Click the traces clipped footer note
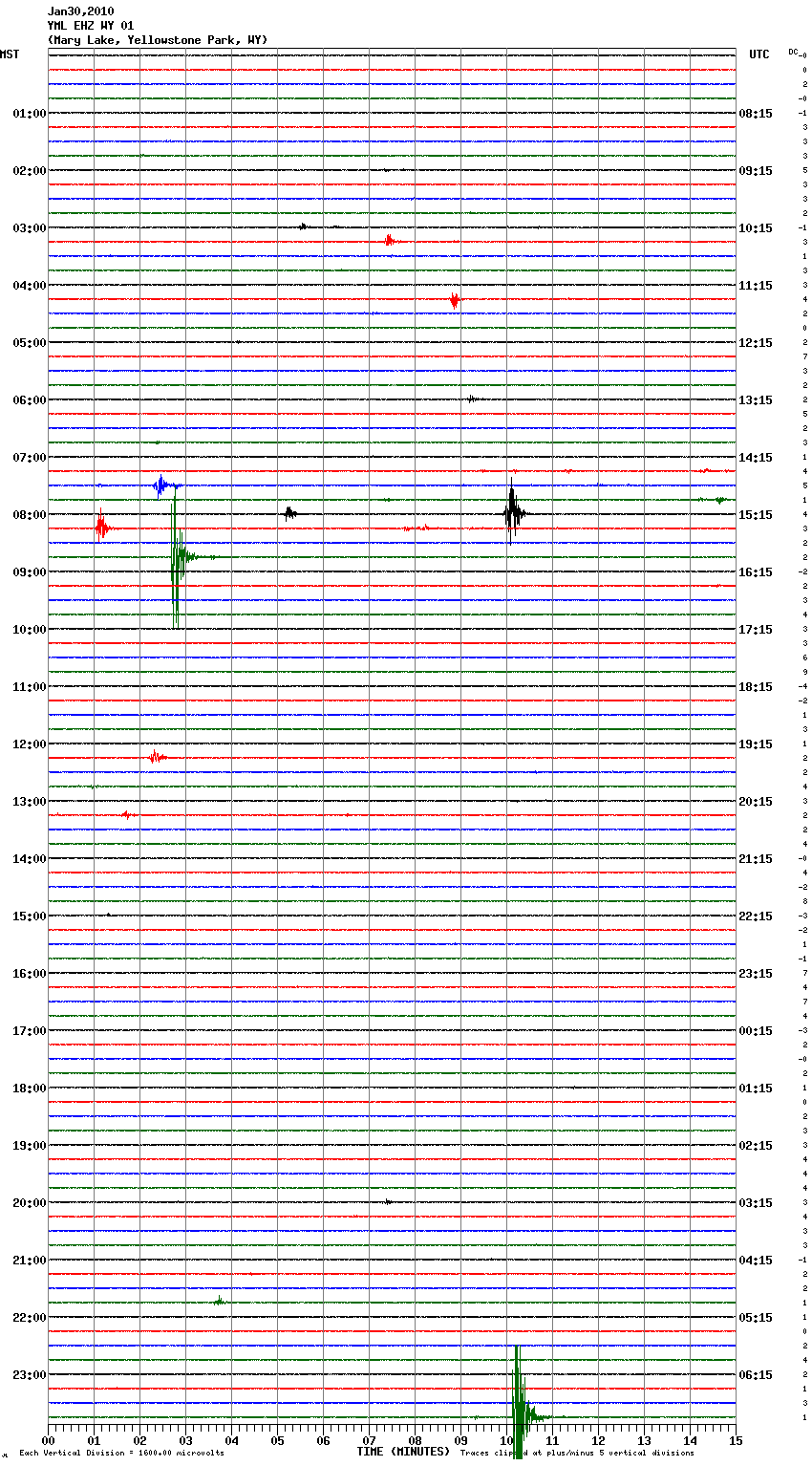The height and width of the screenshot is (1466, 812). click(x=577, y=1454)
